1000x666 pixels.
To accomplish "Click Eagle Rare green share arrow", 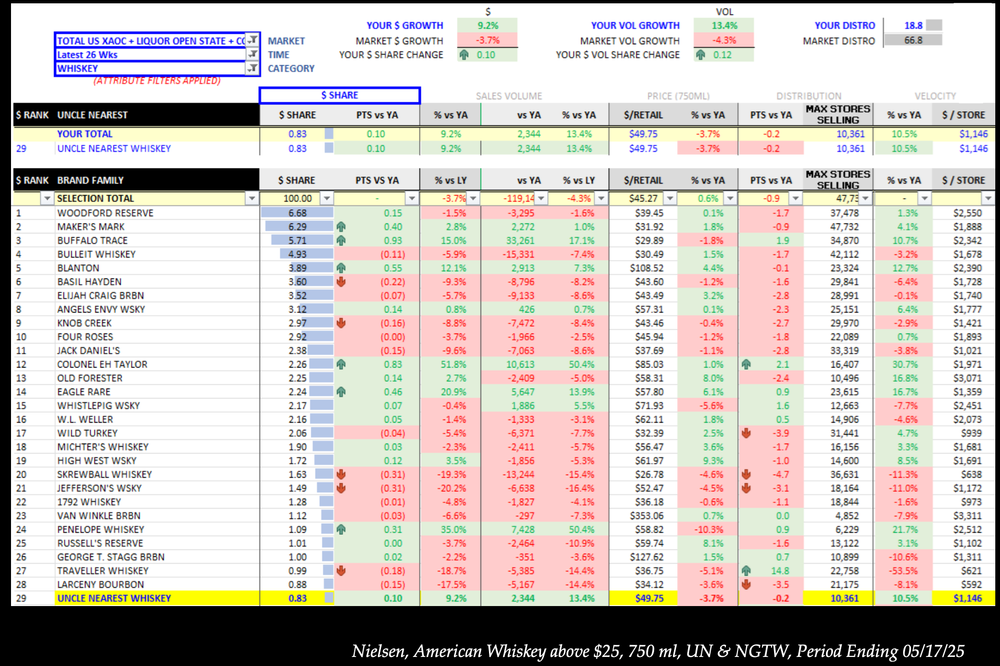I will (341, 392).
